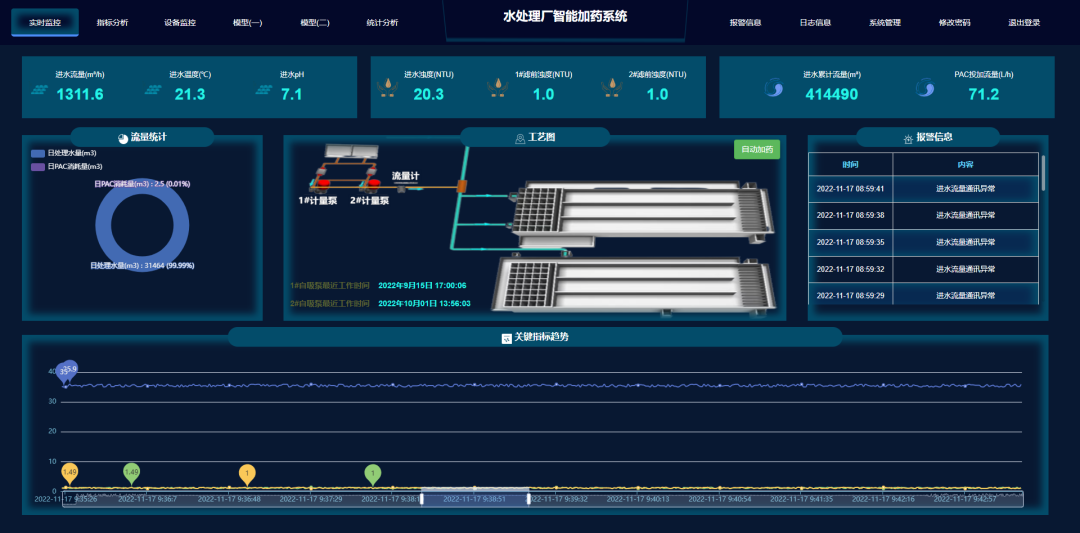Screen dimensions: 1080x533
Task: Open the 模型(一) navigation menu
Action: pos(247,22)
